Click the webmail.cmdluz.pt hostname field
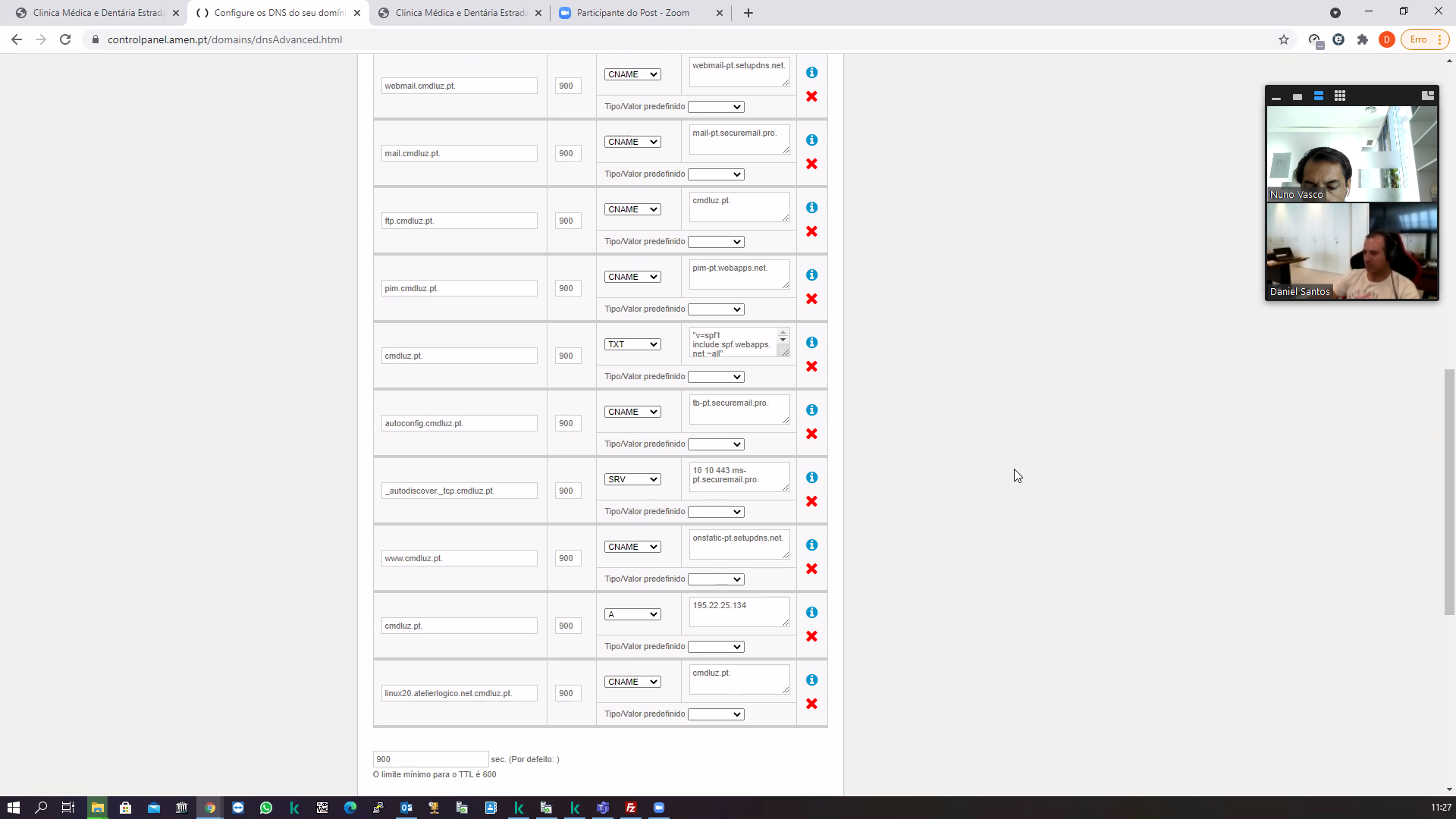This screenshot has height=819, width=1456. pyautogui.click(x=460, y=86)
